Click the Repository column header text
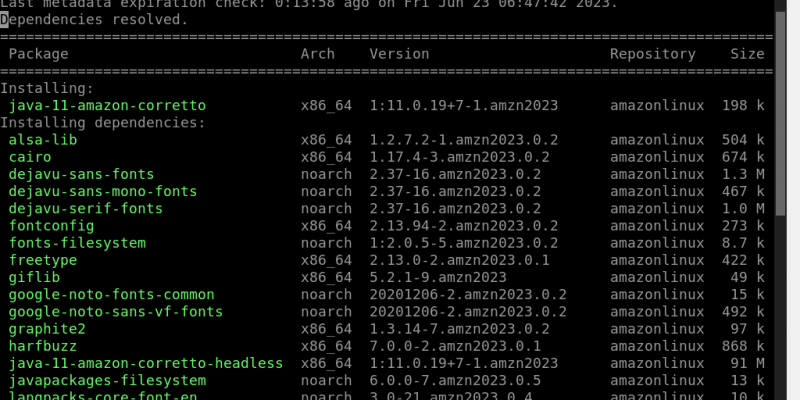The height and width of the screenshot is (400, 800). click(653, 54)
